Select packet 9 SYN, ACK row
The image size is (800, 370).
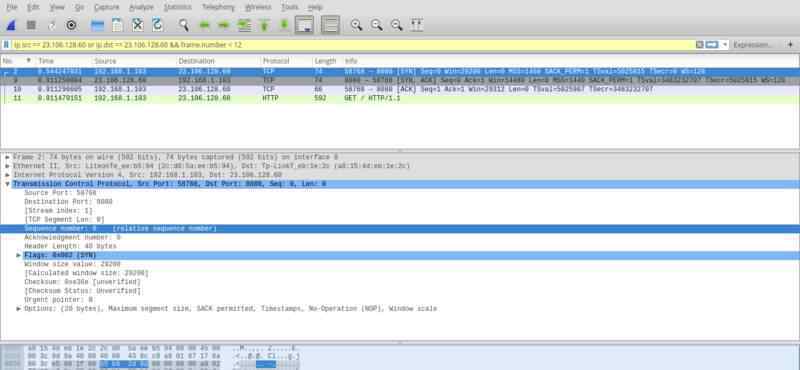pyautogui.click(x=399, y=81)
